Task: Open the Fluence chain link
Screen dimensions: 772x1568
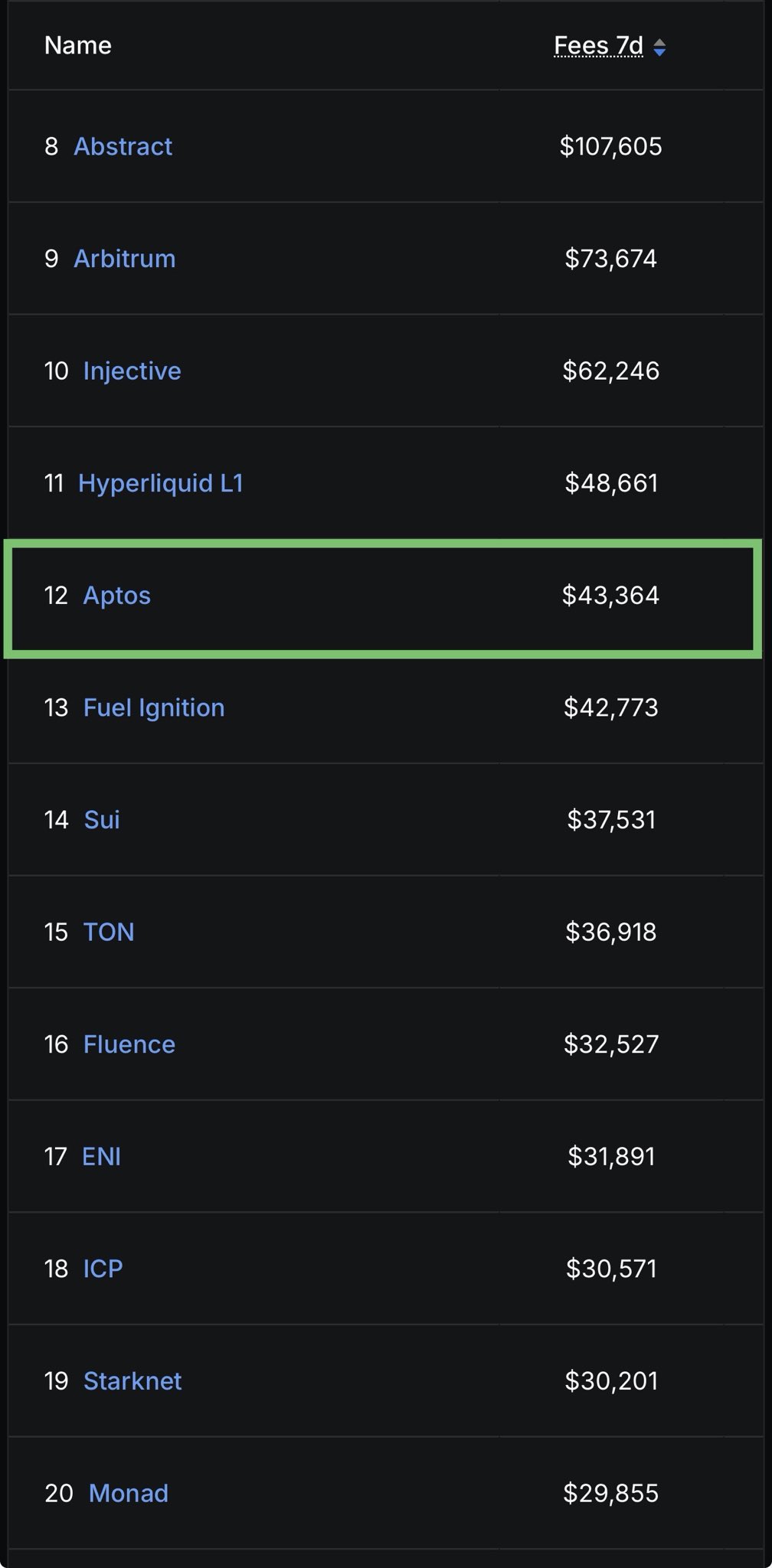Action: (129, 1044)
